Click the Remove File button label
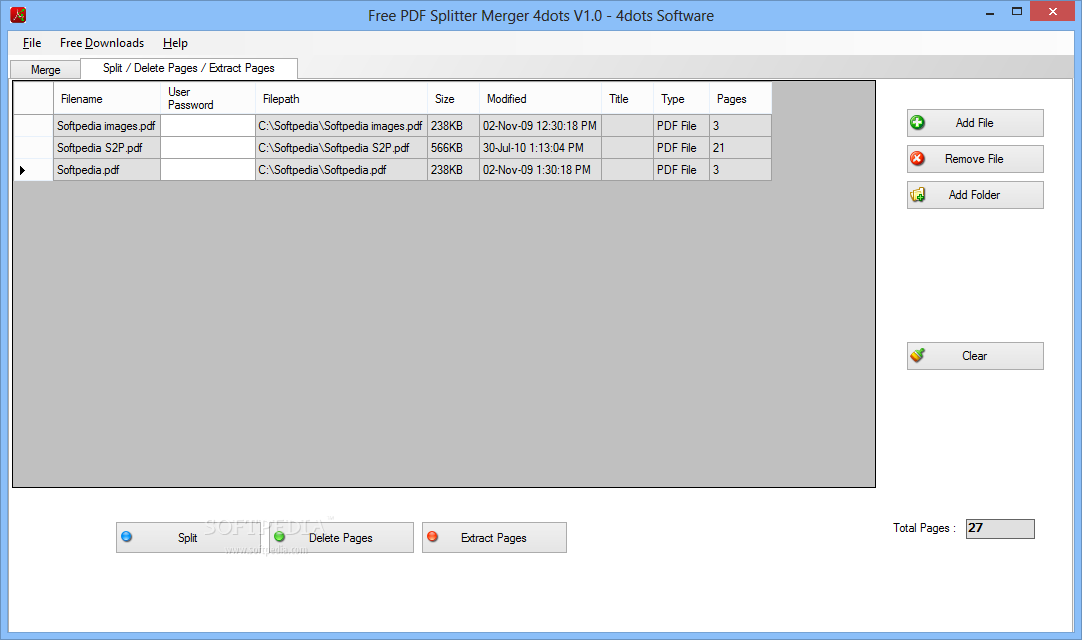 pyautogui.click(x=974, y=159)
